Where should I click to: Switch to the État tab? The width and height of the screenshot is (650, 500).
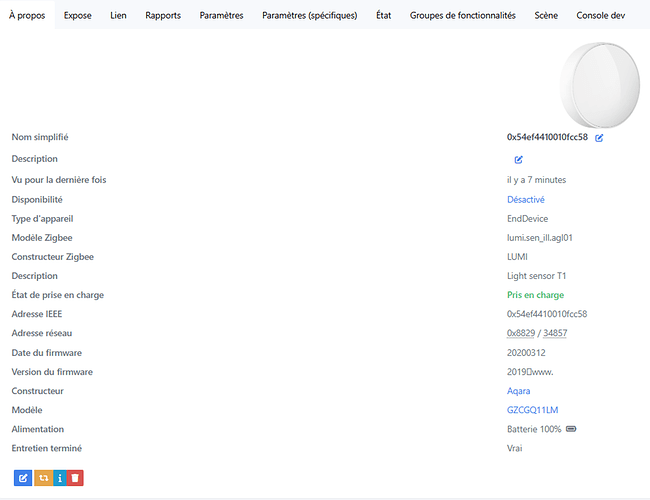tap(383, 15)
